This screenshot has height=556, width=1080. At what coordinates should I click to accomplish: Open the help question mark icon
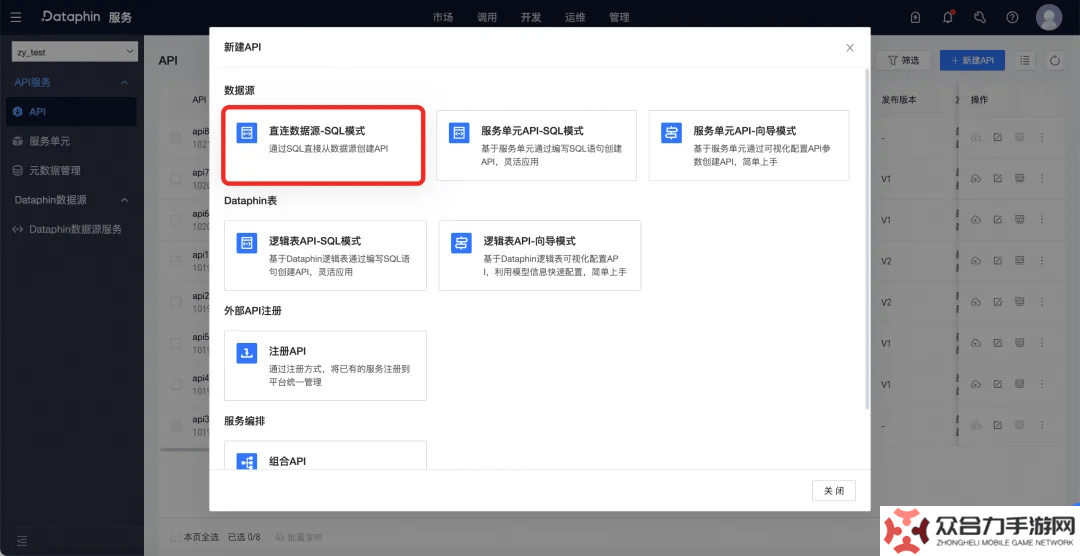[1012, 17]
